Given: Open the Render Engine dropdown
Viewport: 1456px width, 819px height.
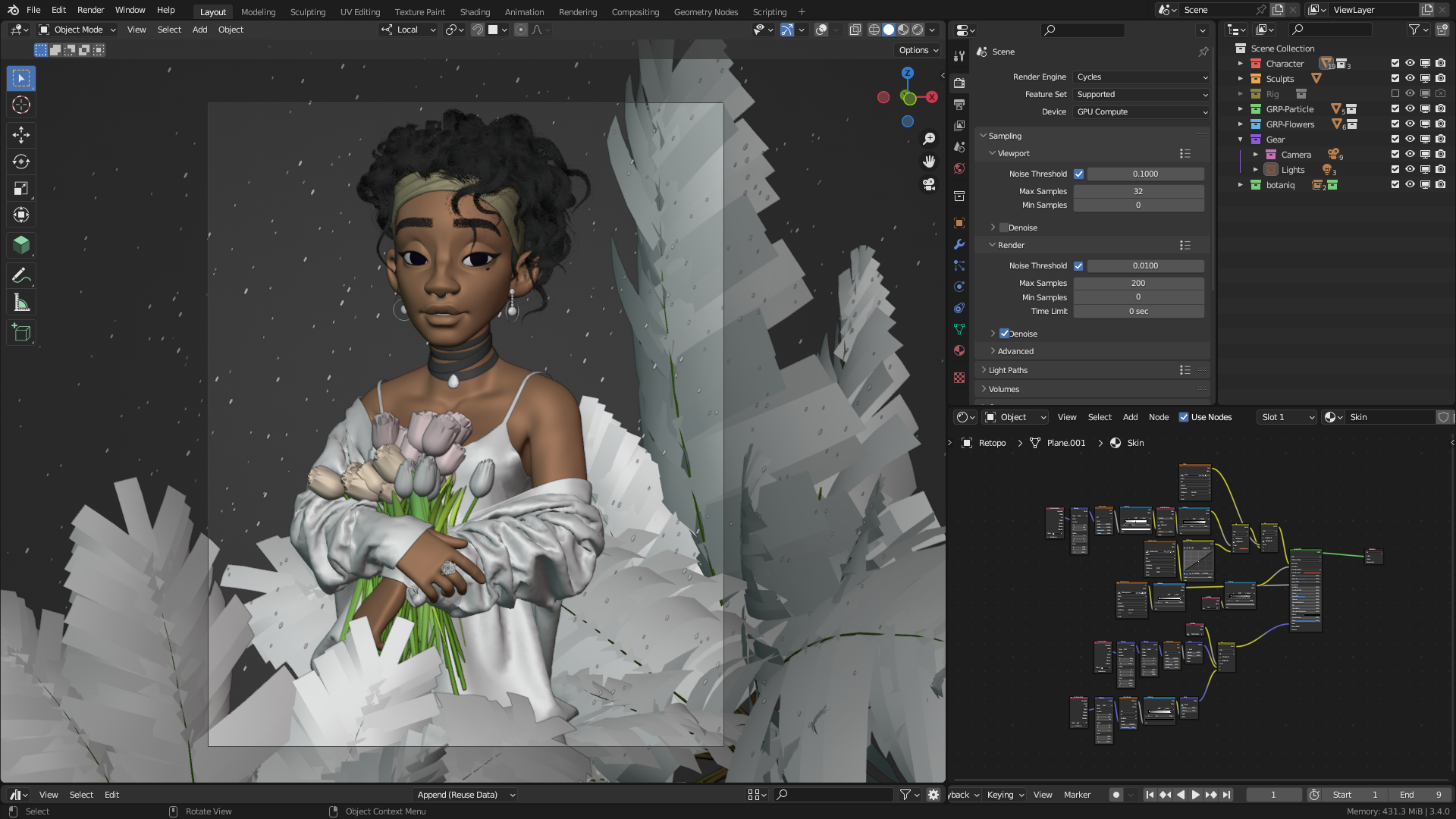Looking at the screenshot, I should (x=1141, y=77).
